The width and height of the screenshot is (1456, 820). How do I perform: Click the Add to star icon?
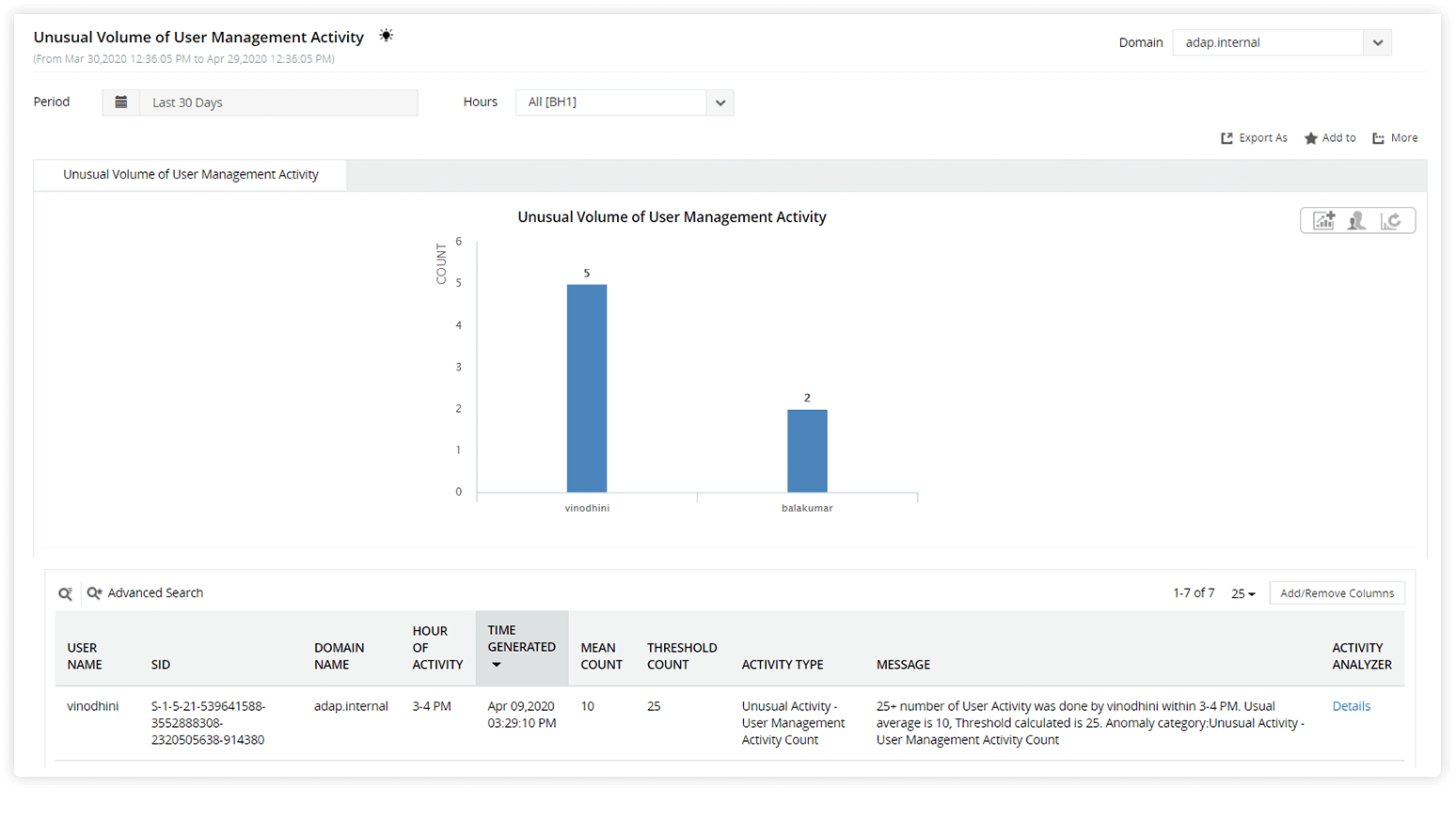1329,137
